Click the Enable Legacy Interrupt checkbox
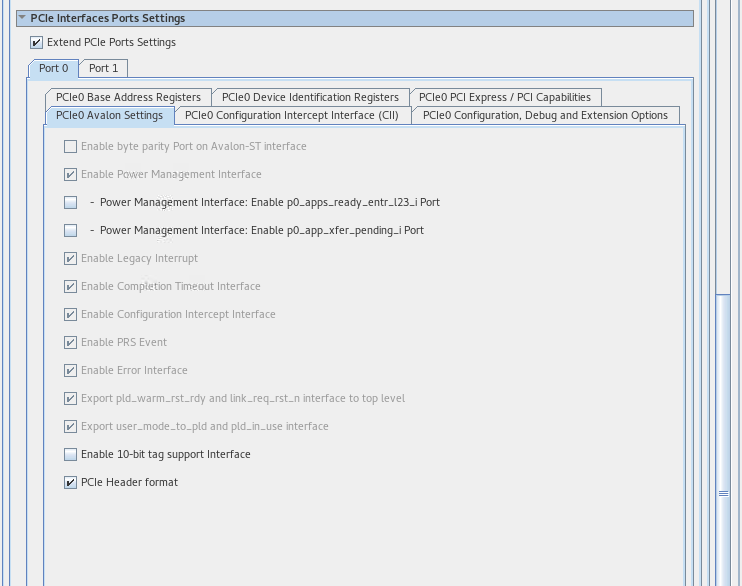The height and width of the screenshot is (586, 742). tap(71, 259)
